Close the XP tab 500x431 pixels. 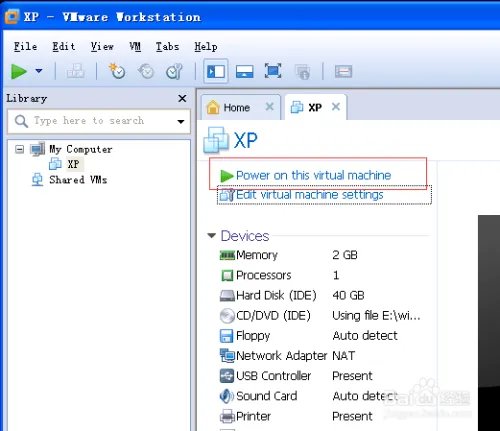336,107
